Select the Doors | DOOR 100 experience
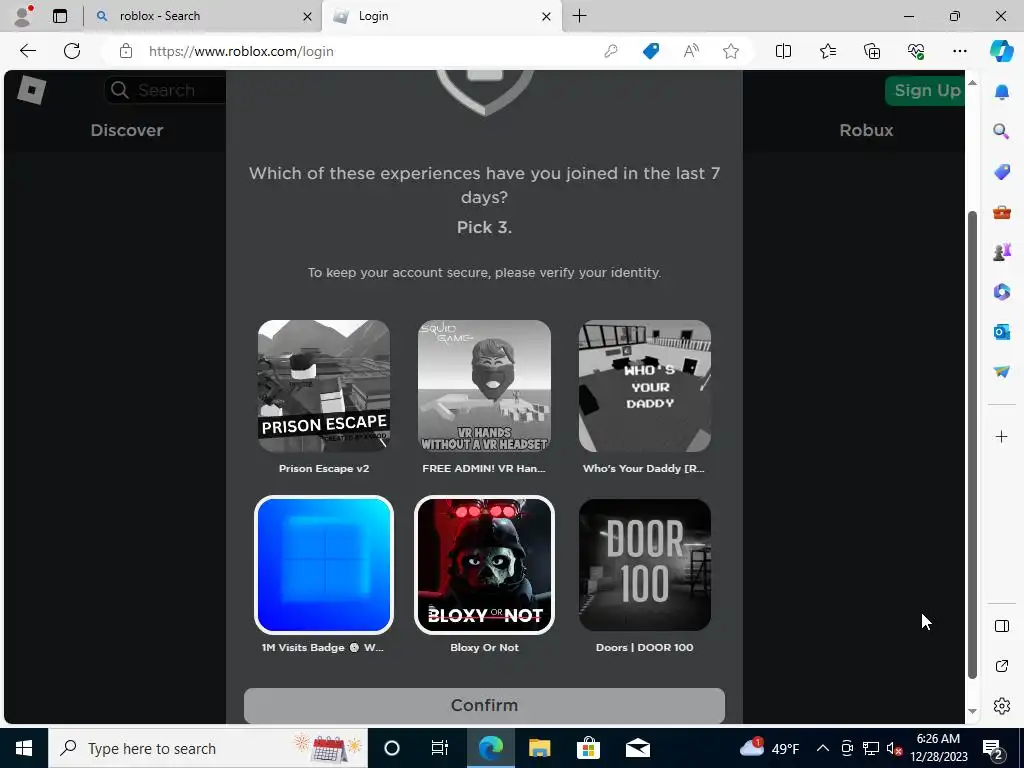 point(645,565)
